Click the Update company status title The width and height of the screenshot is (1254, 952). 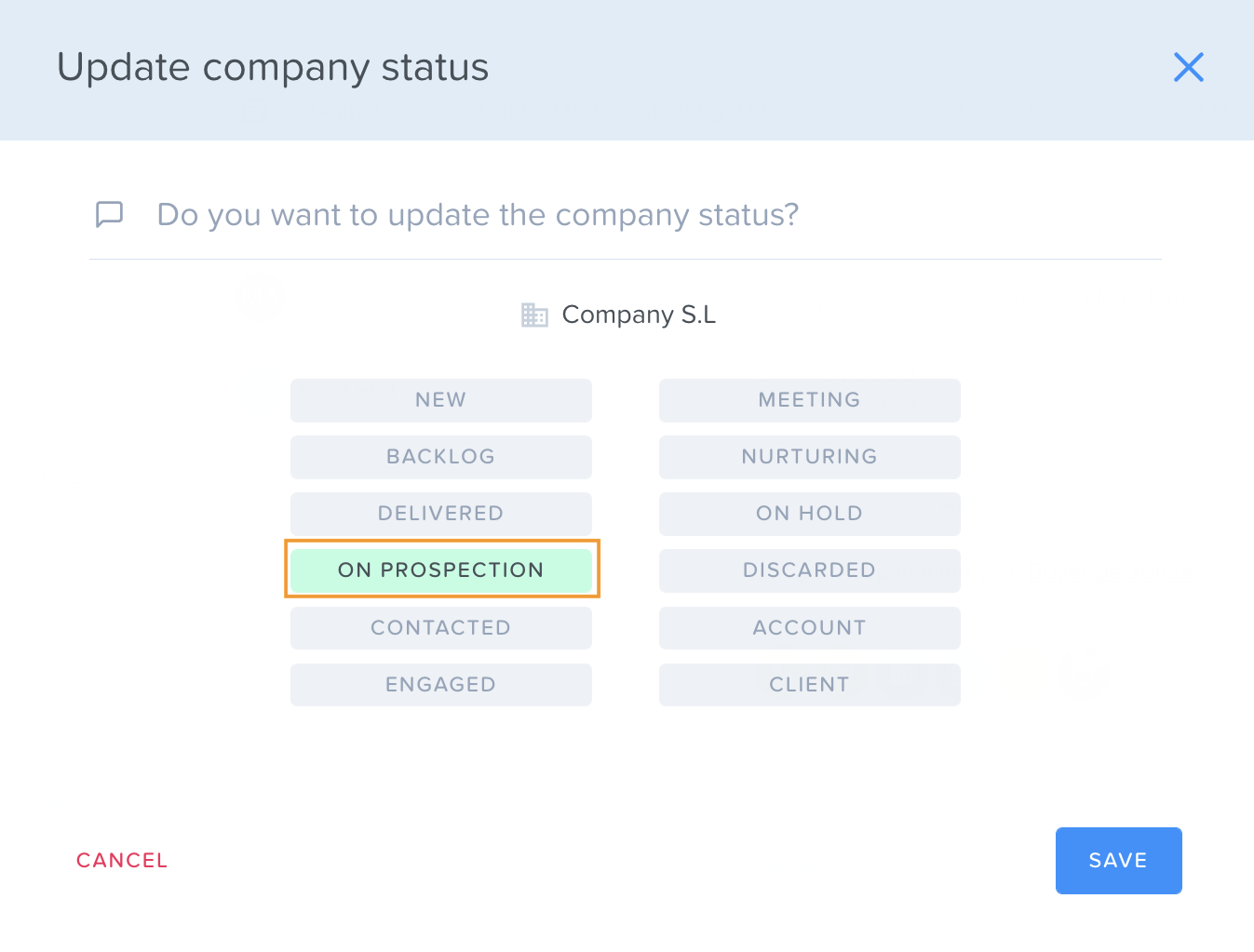[x=273, y=68]
